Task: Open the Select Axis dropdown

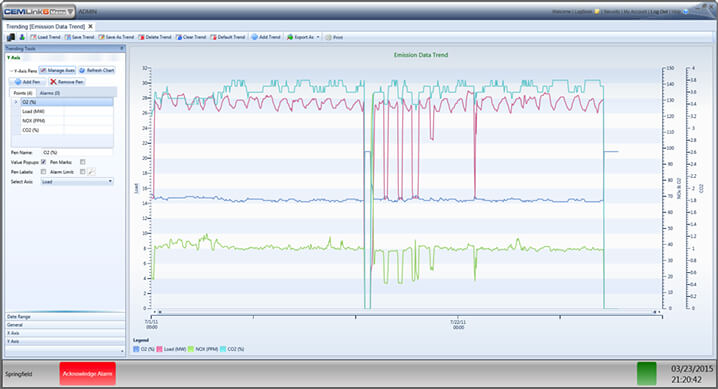Action: (77, 182)
